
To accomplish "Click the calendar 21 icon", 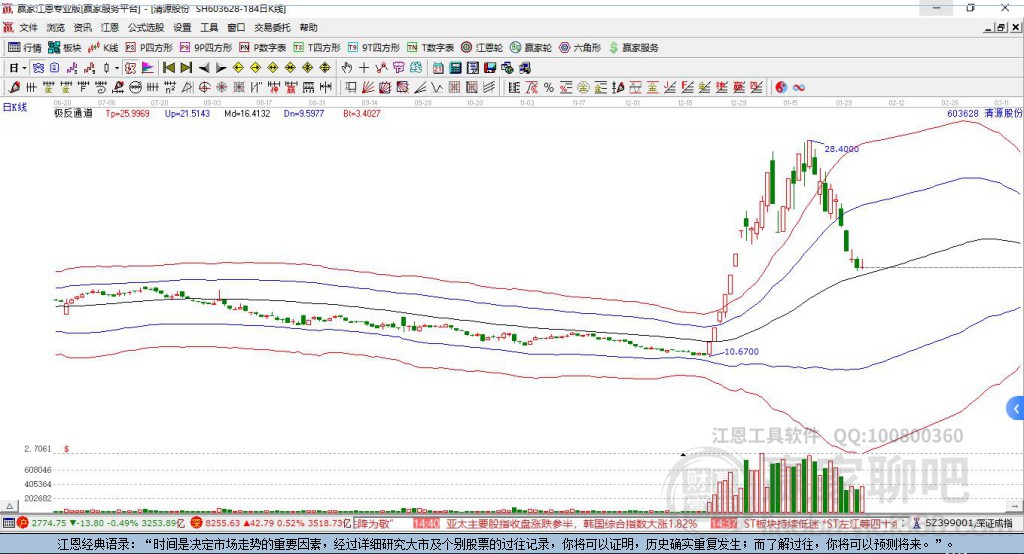I will coord(438,68).
